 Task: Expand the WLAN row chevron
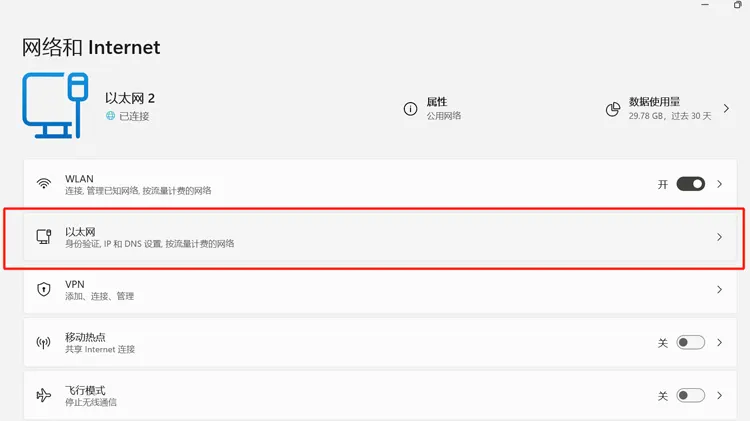(x=719, y=184)
